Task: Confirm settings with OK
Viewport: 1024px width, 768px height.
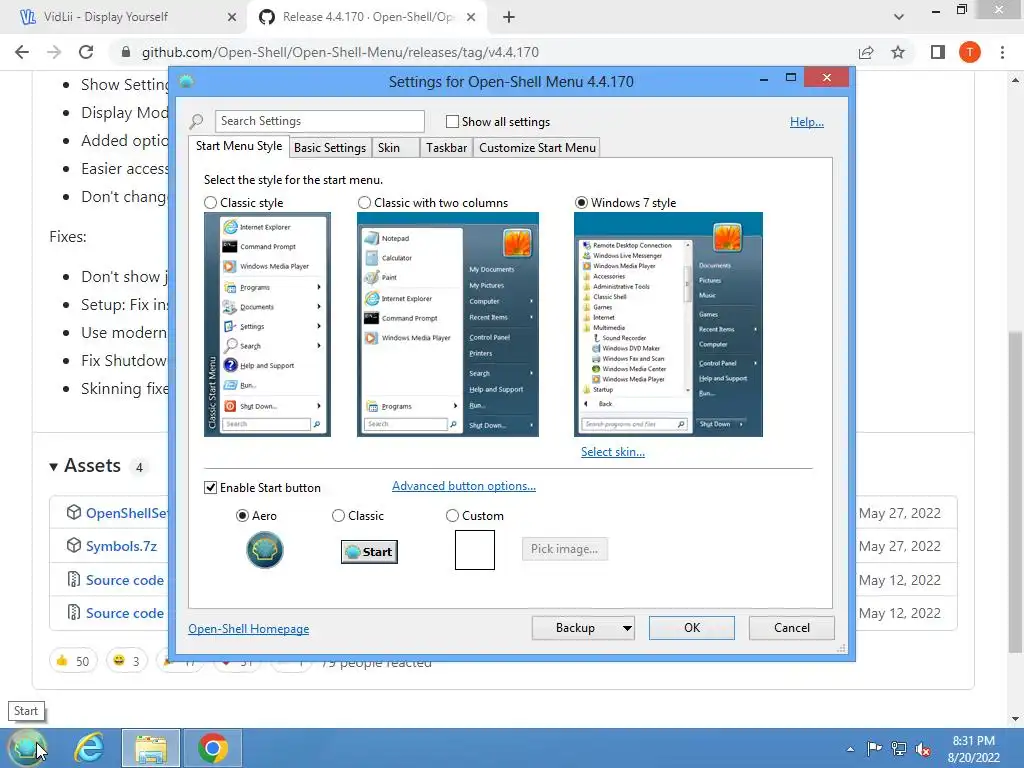Action: tap(692, 628)
